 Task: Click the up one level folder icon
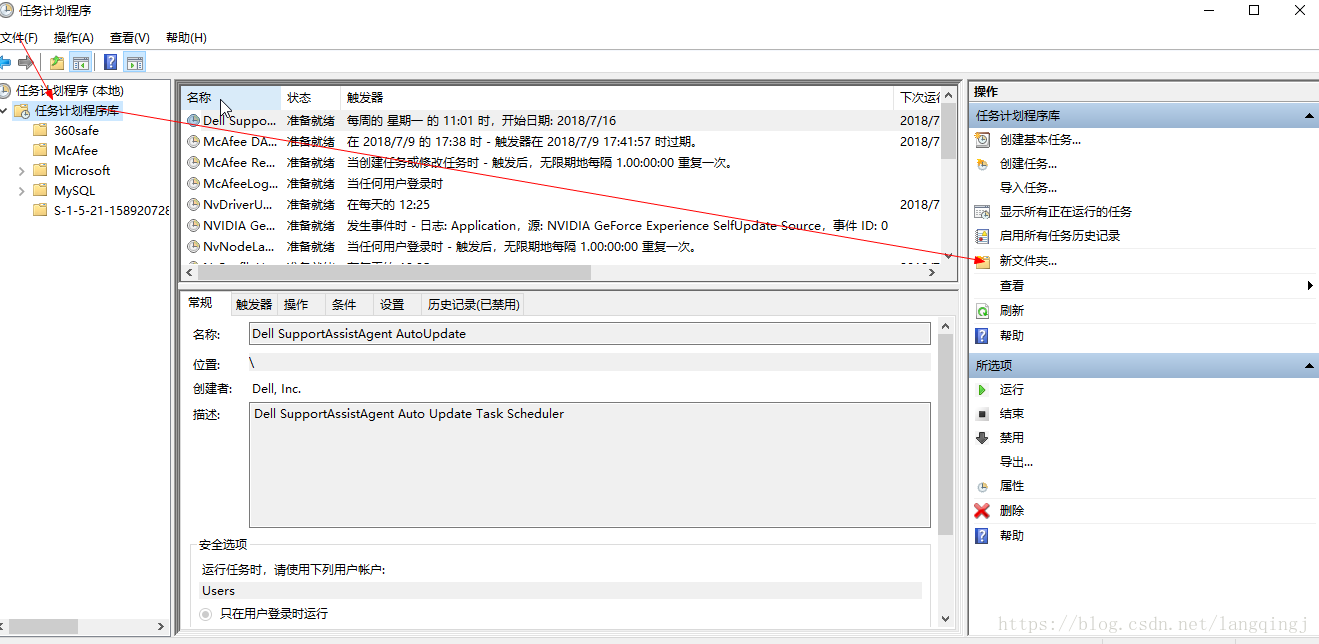57,62
